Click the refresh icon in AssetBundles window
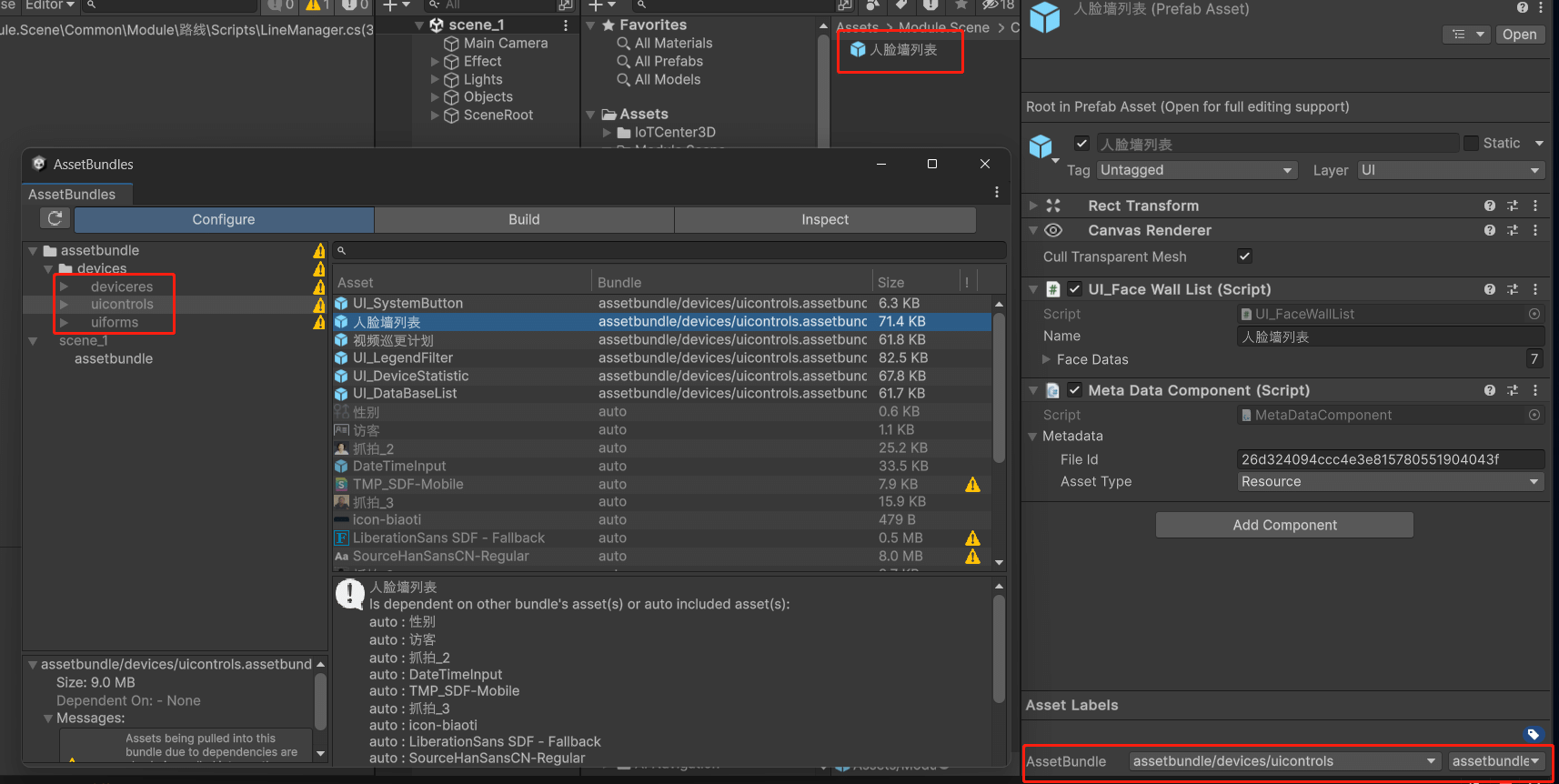The image size is (1559, 784). coord(55,218)
